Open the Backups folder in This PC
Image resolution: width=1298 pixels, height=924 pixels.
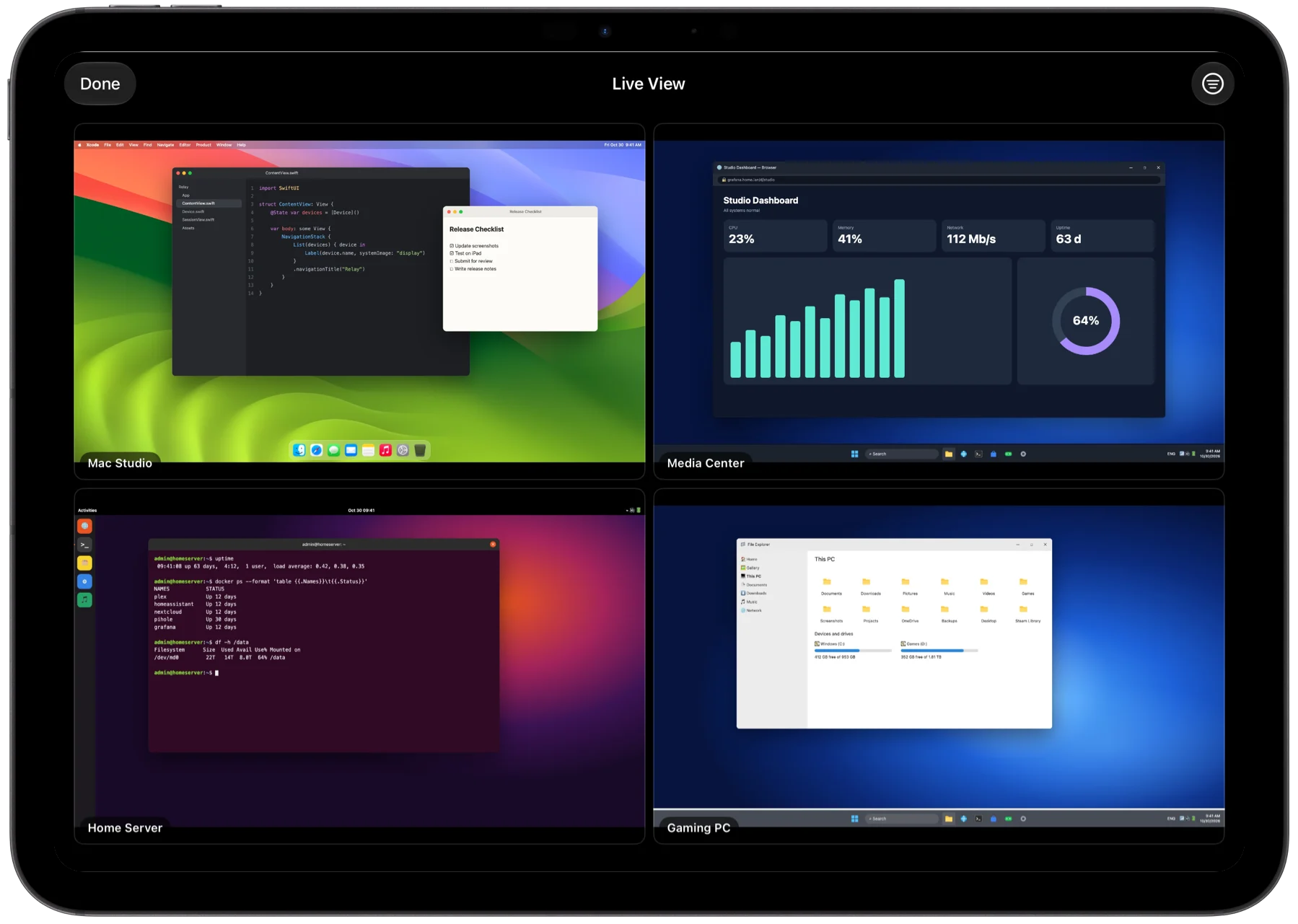tap(949, 612)
